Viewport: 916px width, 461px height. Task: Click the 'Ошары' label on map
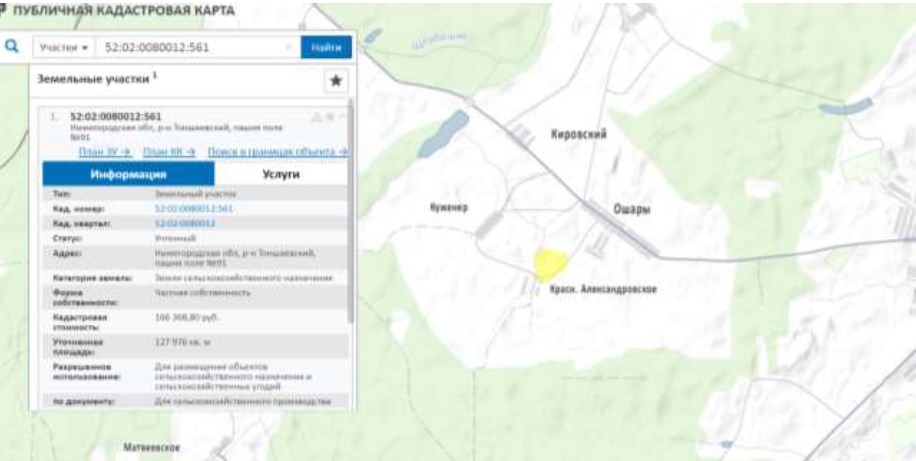pyautogui.click(x=631, y=208)
